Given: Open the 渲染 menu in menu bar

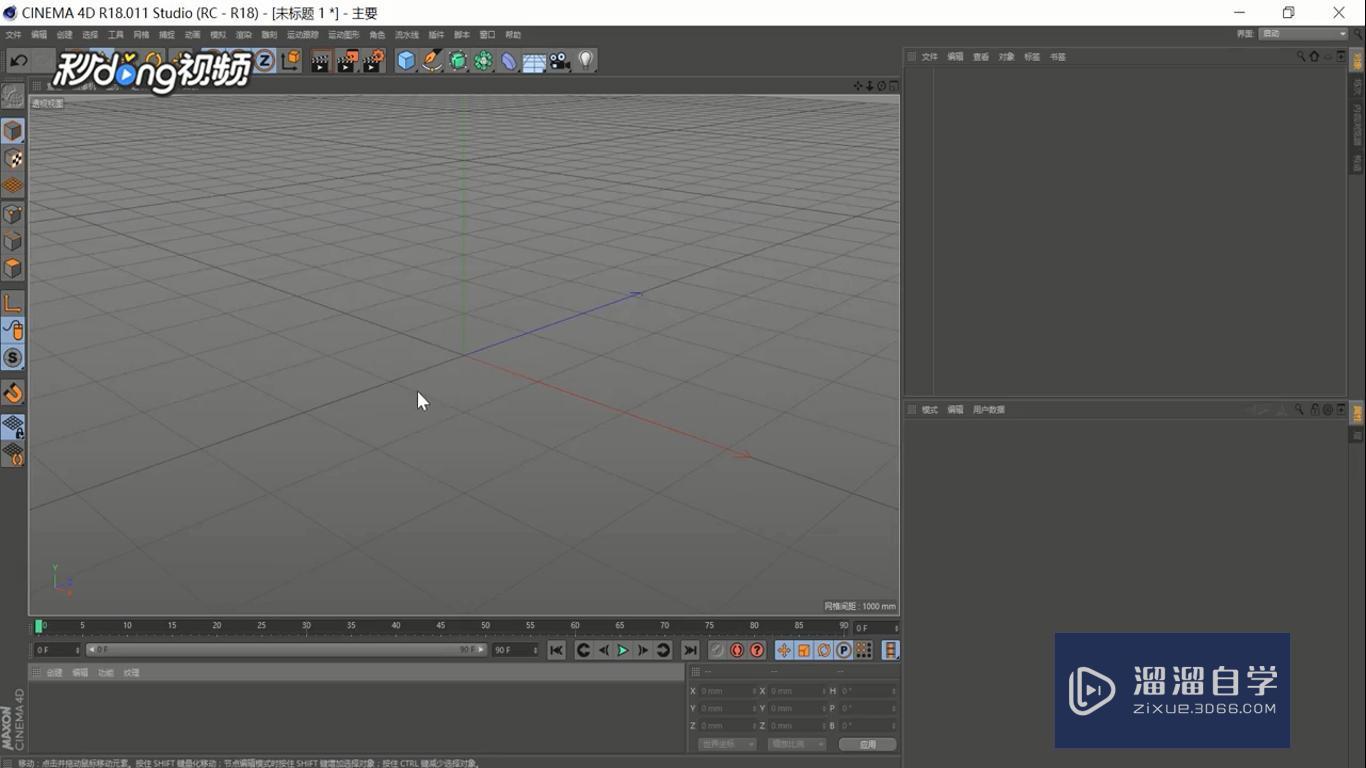Looking at the screenshot, I should pos(243,35).
